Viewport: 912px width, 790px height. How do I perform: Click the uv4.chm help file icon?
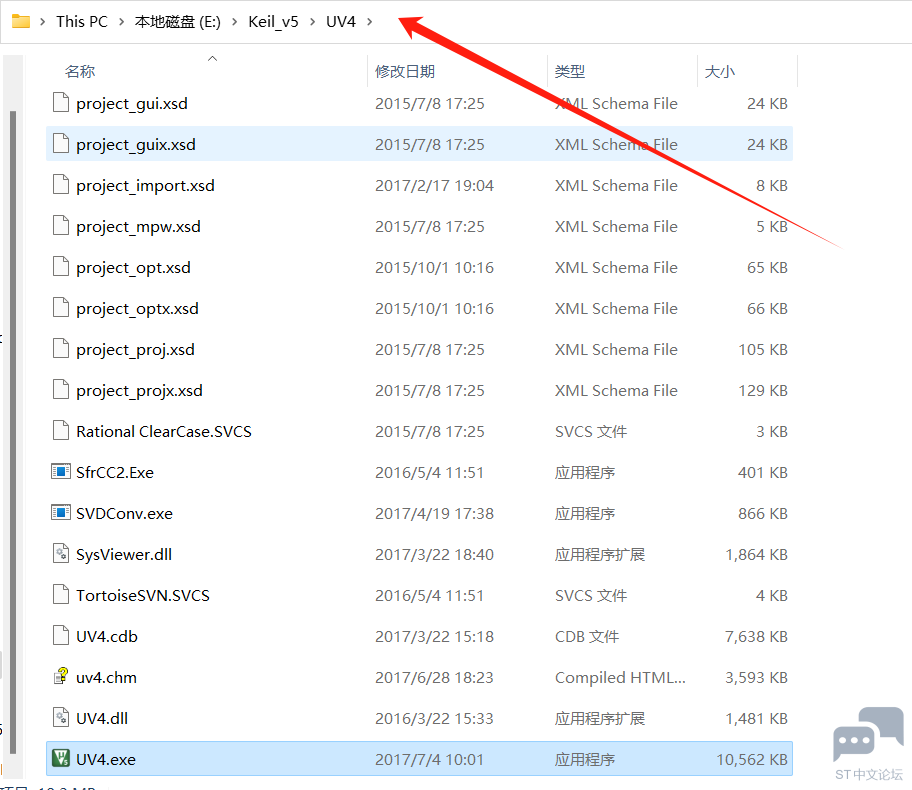pos(60,676)
